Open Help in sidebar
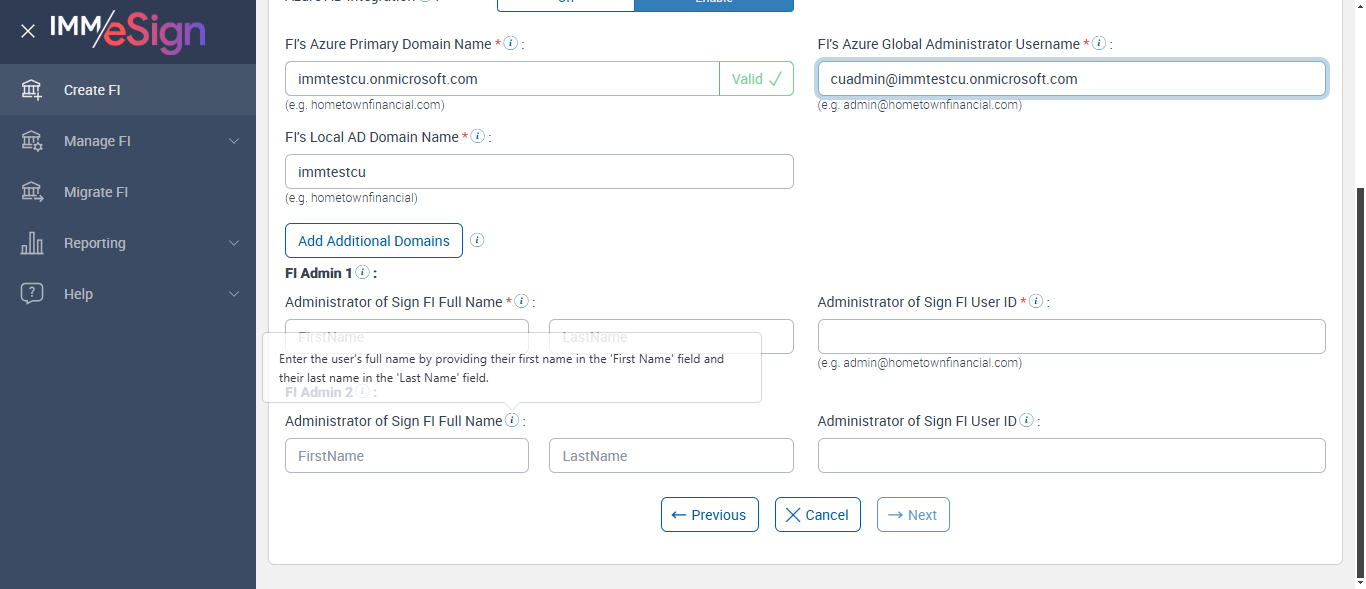The width and height of the screenshot is (1366, 589). 128,294
